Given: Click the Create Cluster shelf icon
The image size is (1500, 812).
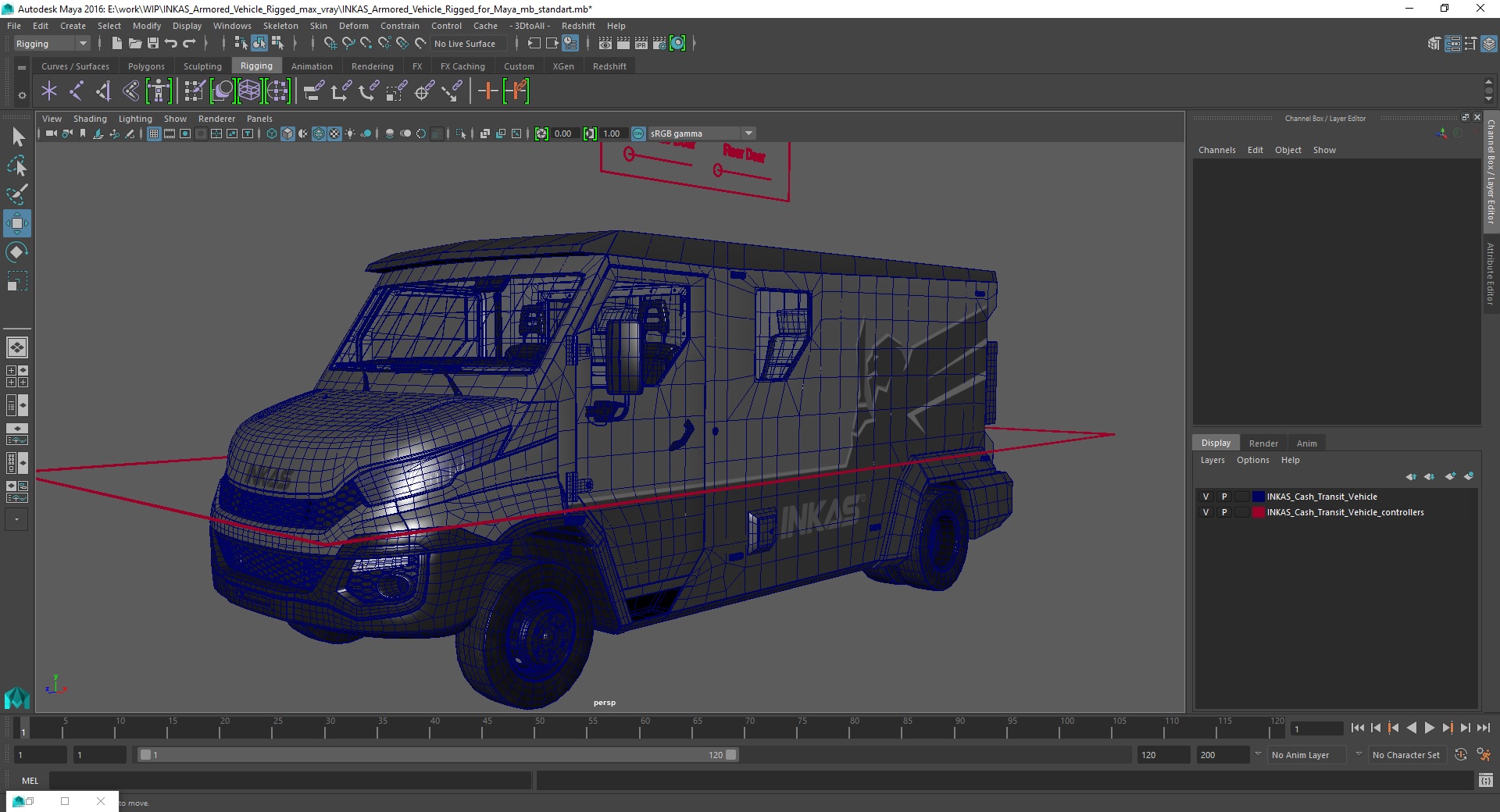Looking at the screenshot, I should [277, 91].
